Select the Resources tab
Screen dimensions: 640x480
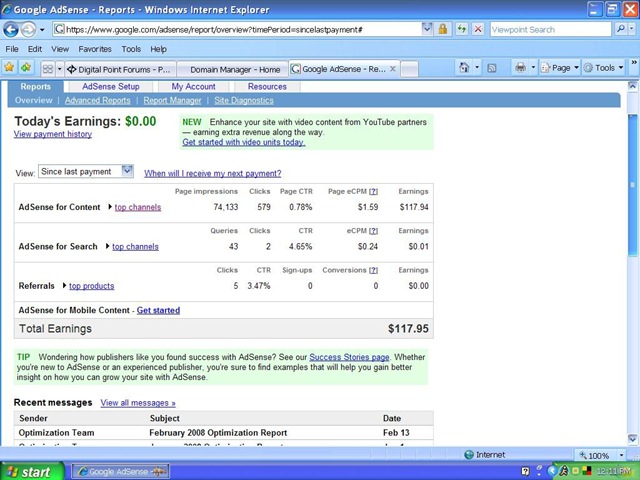[267, 87]
